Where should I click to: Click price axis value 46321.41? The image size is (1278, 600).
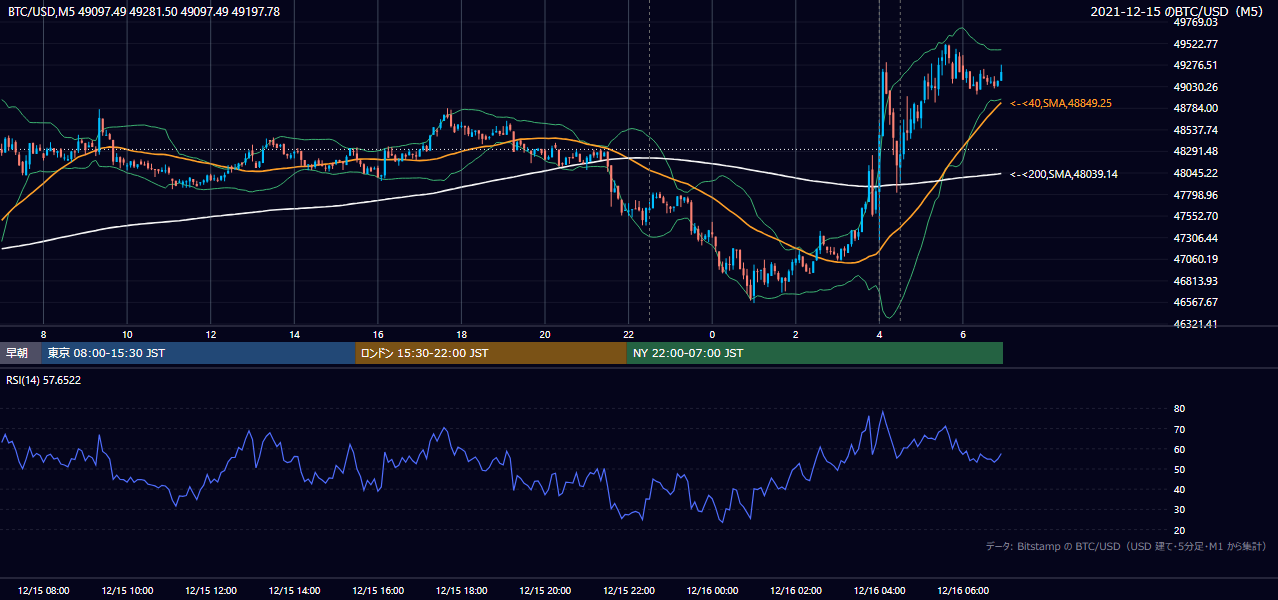[1196, 324]
